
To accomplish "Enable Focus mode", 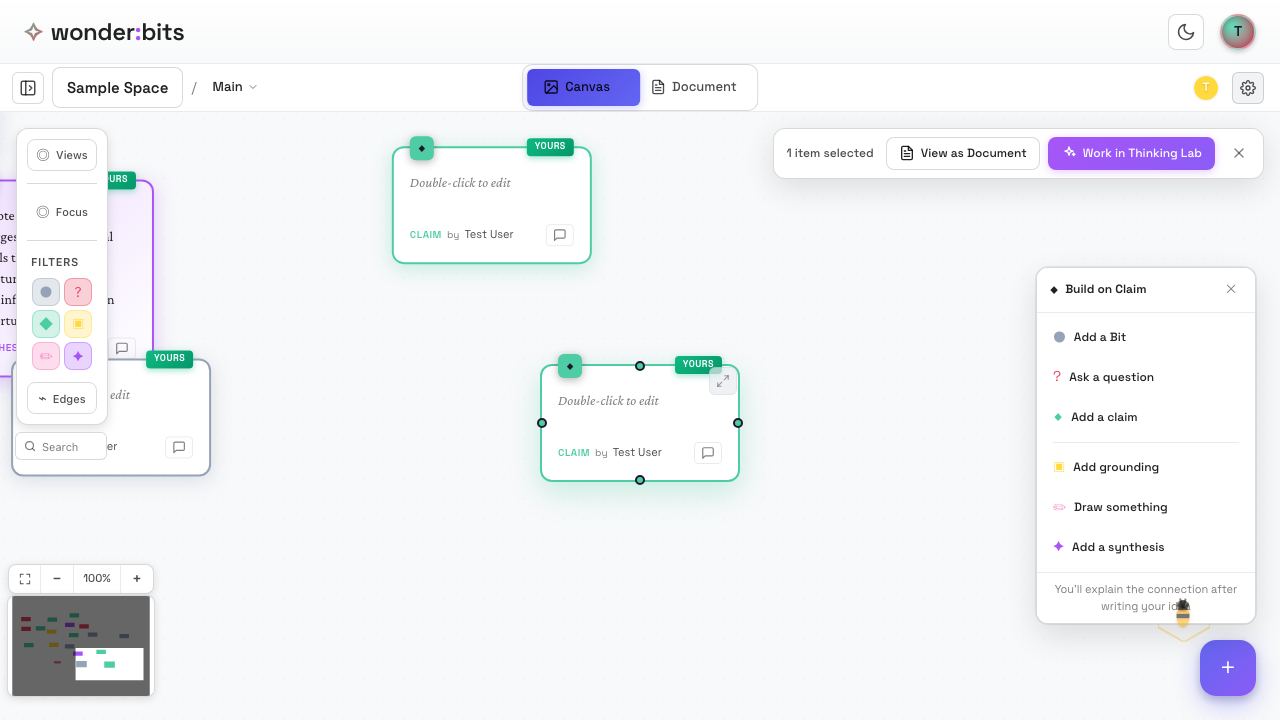I will 62,211.
